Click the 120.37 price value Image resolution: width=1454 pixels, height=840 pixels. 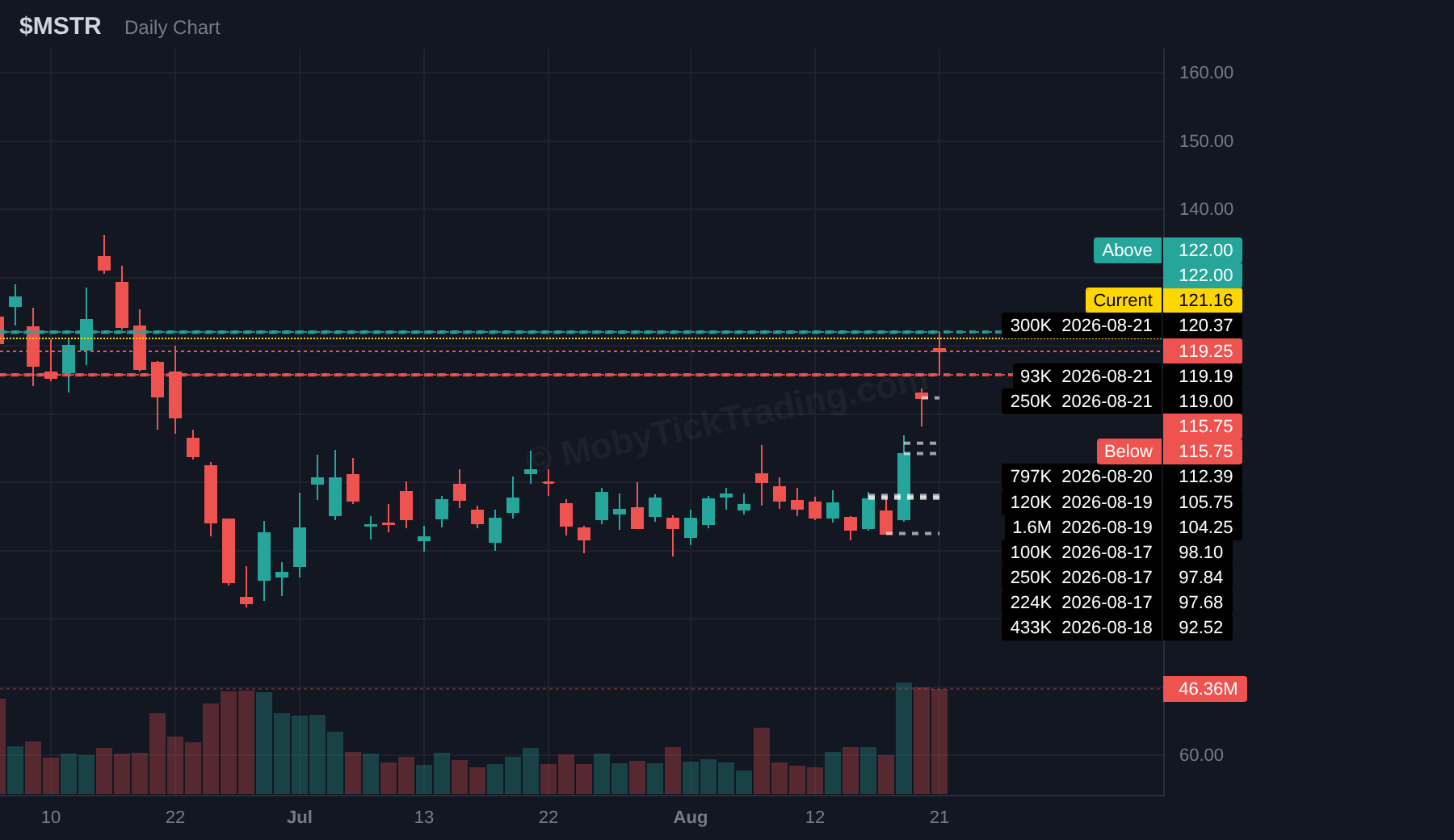1203,325
